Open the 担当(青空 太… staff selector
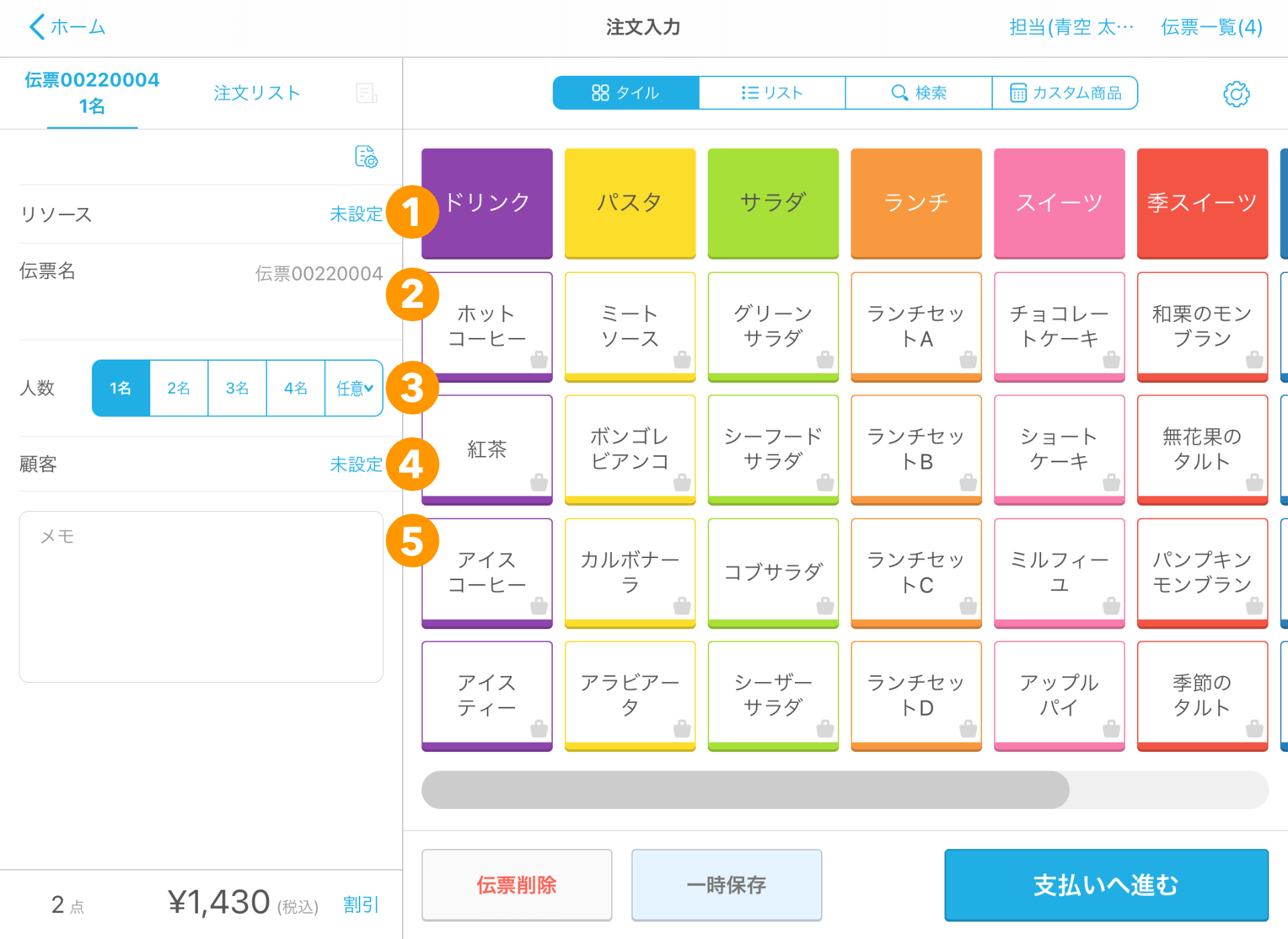 click(x=1071, y=27)
